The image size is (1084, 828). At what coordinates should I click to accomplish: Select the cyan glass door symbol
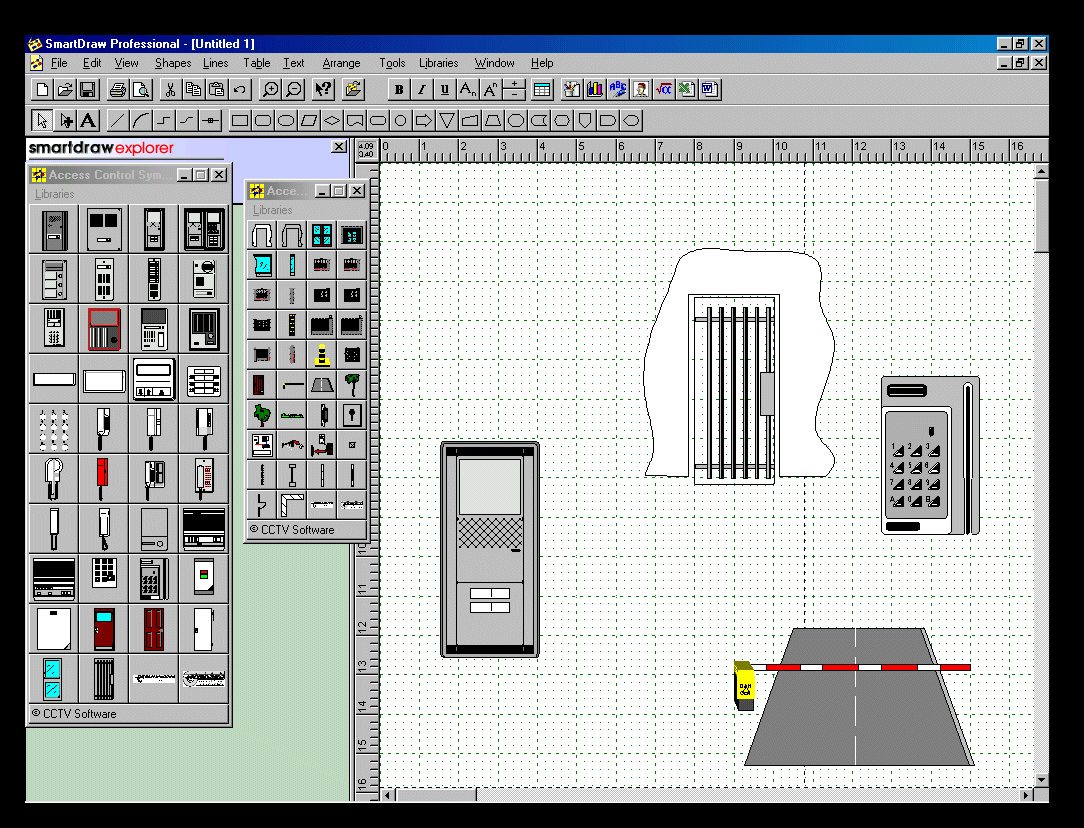(x=53, y=679)
